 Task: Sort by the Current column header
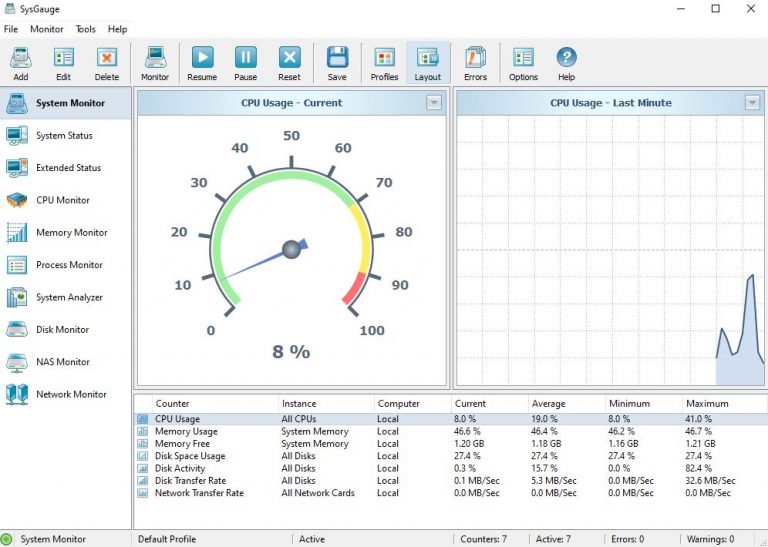[x=489, y=404]
